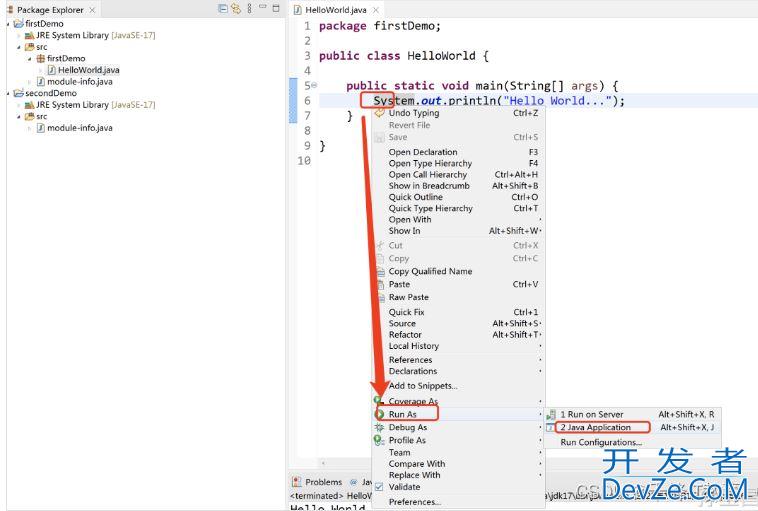Collapse the secondDemo project node

pos(8,93)
